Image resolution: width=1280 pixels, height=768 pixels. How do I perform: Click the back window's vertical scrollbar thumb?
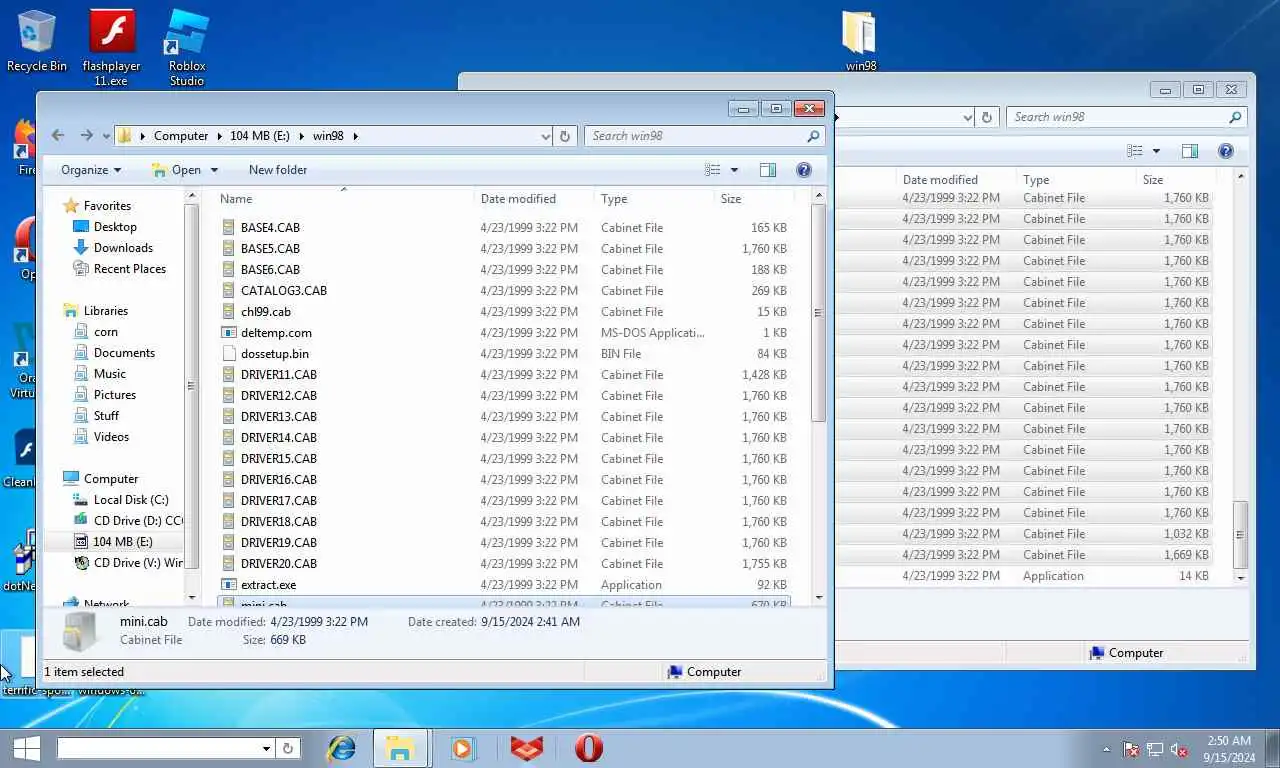coord(1241,534)
